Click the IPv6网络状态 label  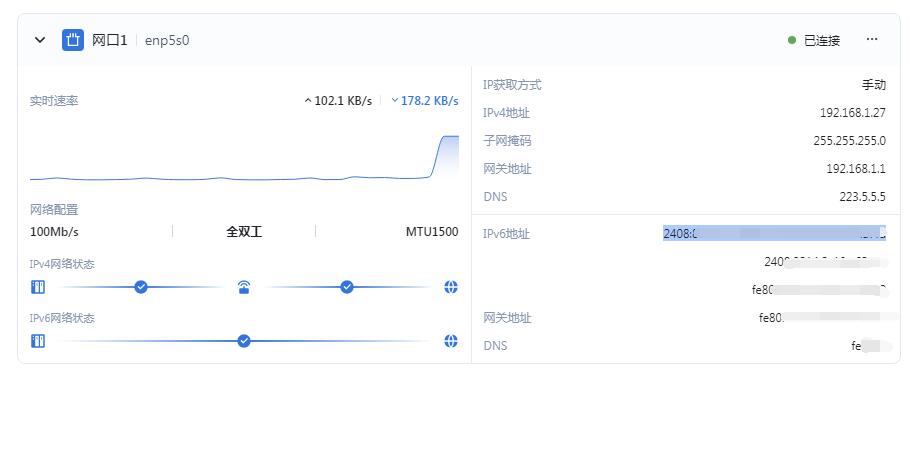pos(62,318)
